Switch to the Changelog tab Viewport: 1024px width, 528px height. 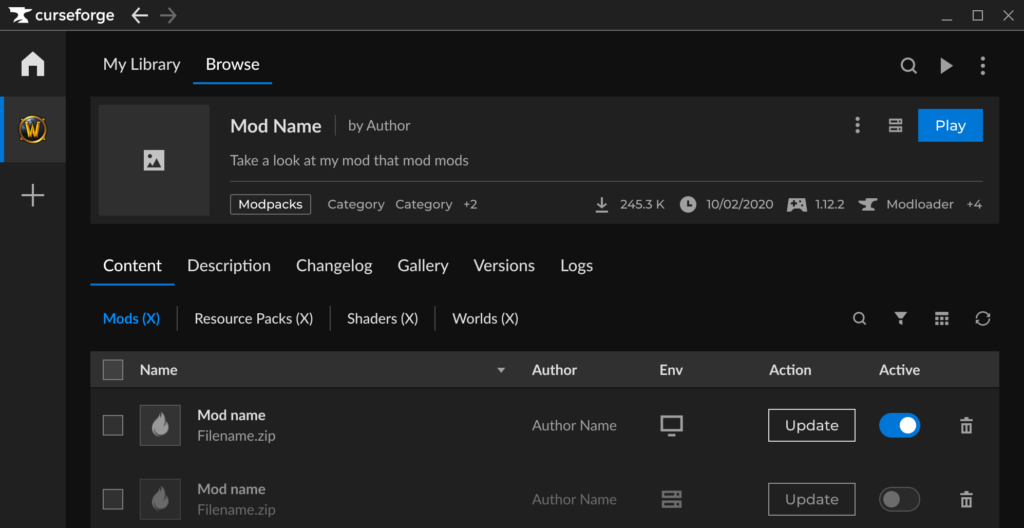click(x=334, y=265)
